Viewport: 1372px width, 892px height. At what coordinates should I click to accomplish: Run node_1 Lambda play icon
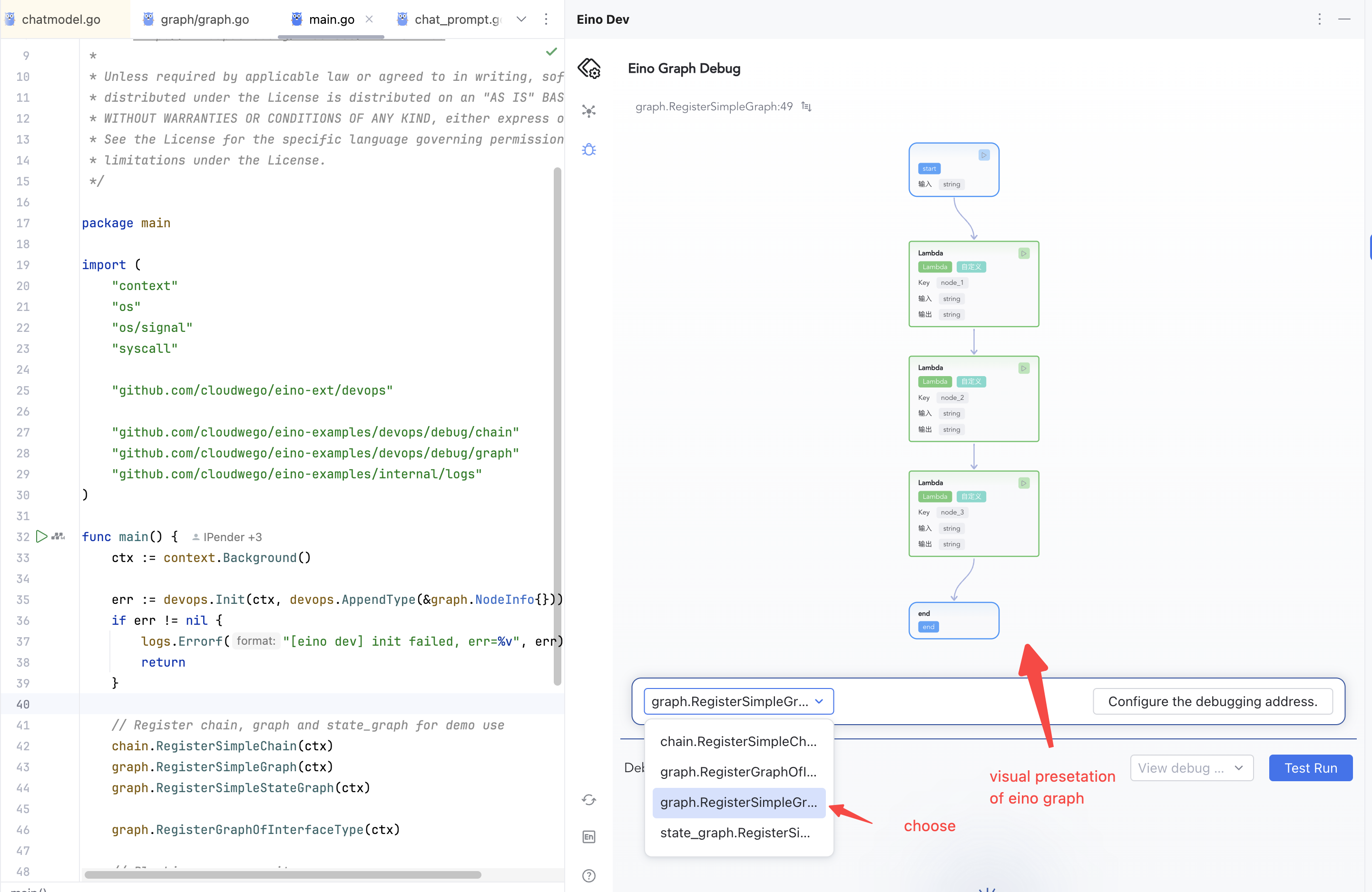1024,253
